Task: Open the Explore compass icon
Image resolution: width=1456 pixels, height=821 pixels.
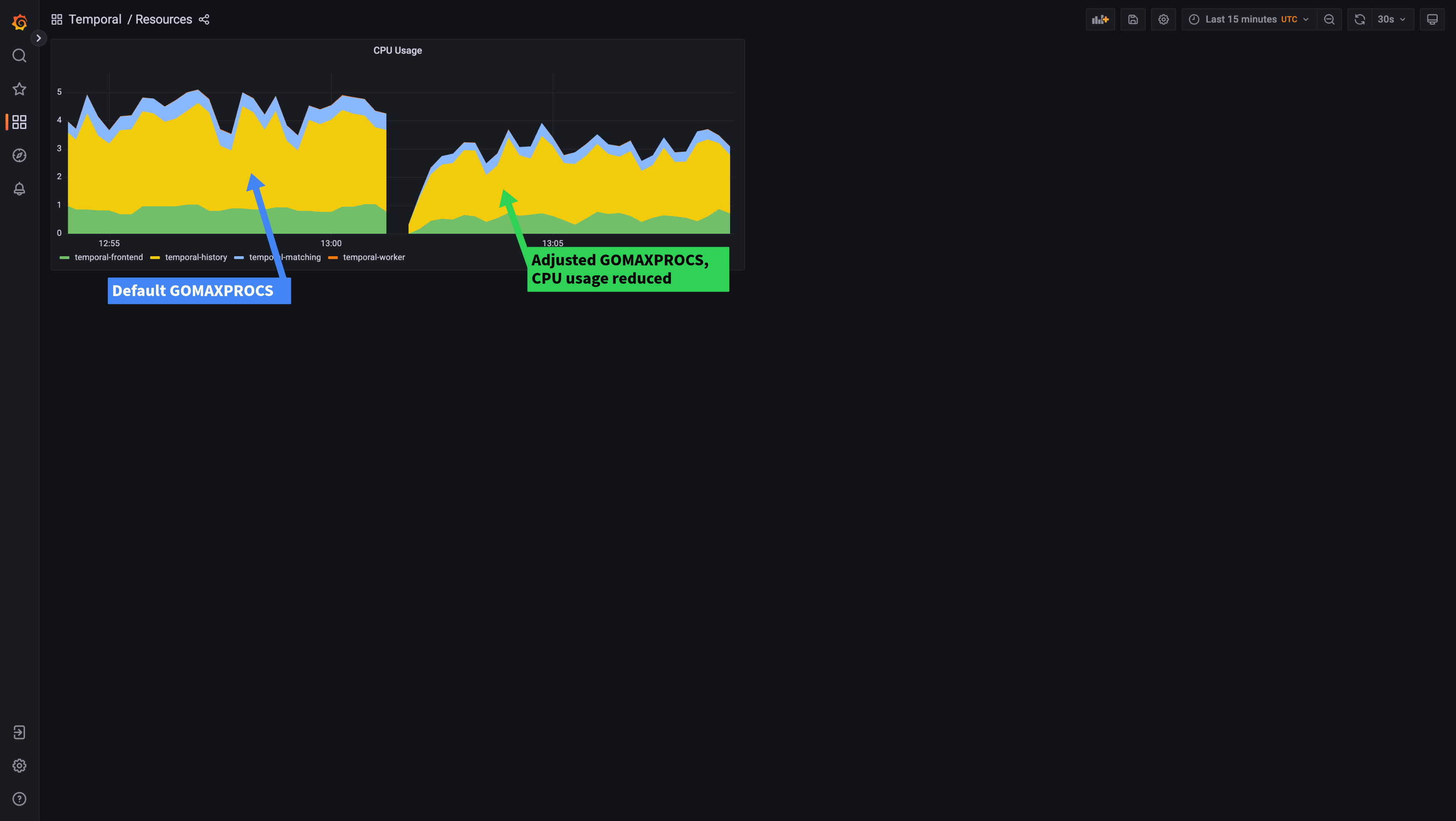Action: pyautogui.click(x=19, y=156)
